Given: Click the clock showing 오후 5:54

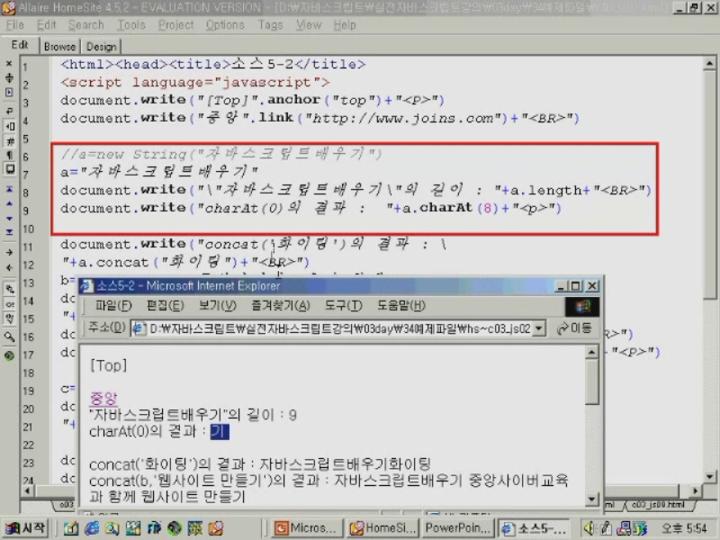Looking at the screenshot, I should [x=683, y=529].
